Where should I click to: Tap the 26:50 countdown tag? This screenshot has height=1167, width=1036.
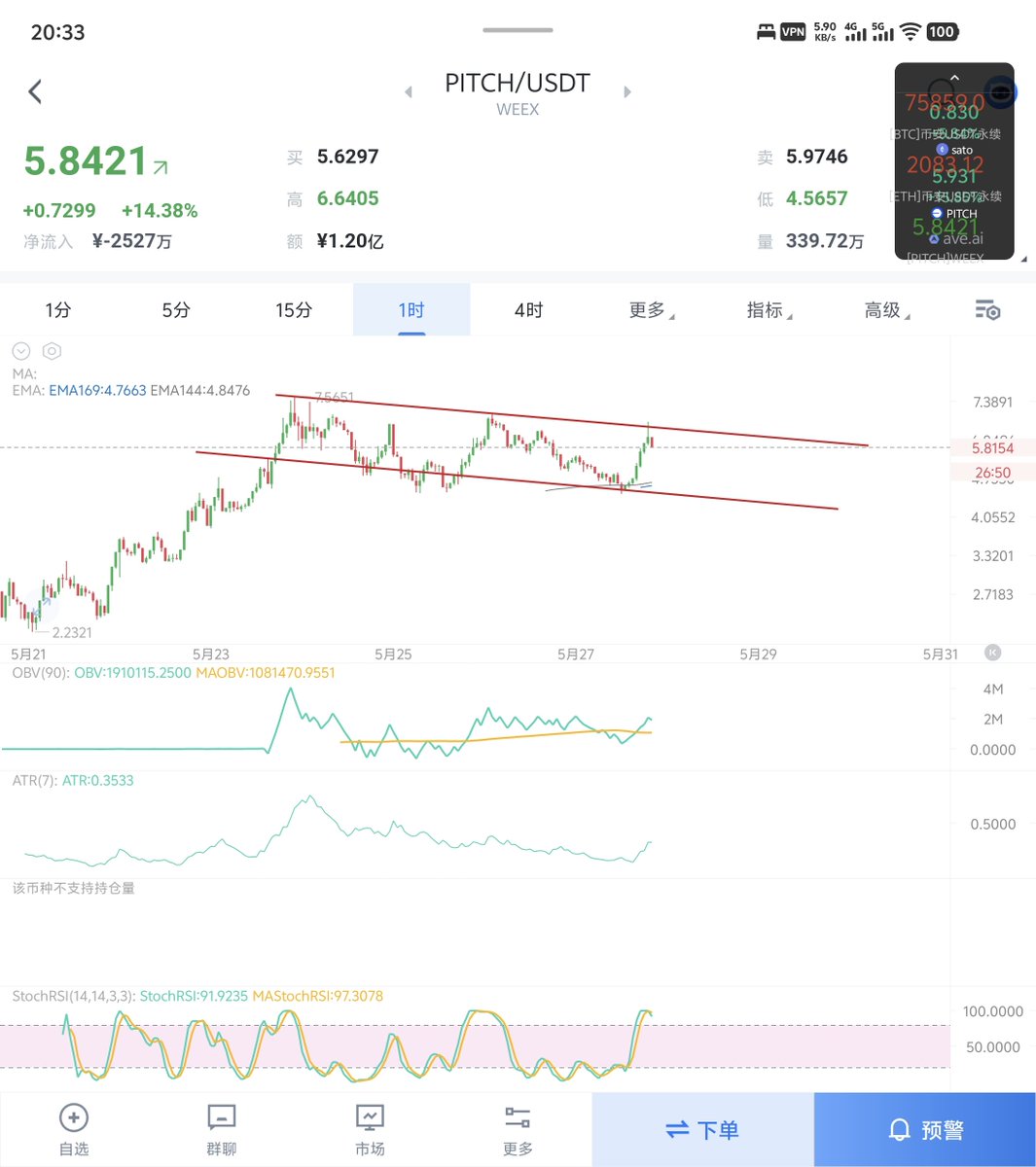992,473
